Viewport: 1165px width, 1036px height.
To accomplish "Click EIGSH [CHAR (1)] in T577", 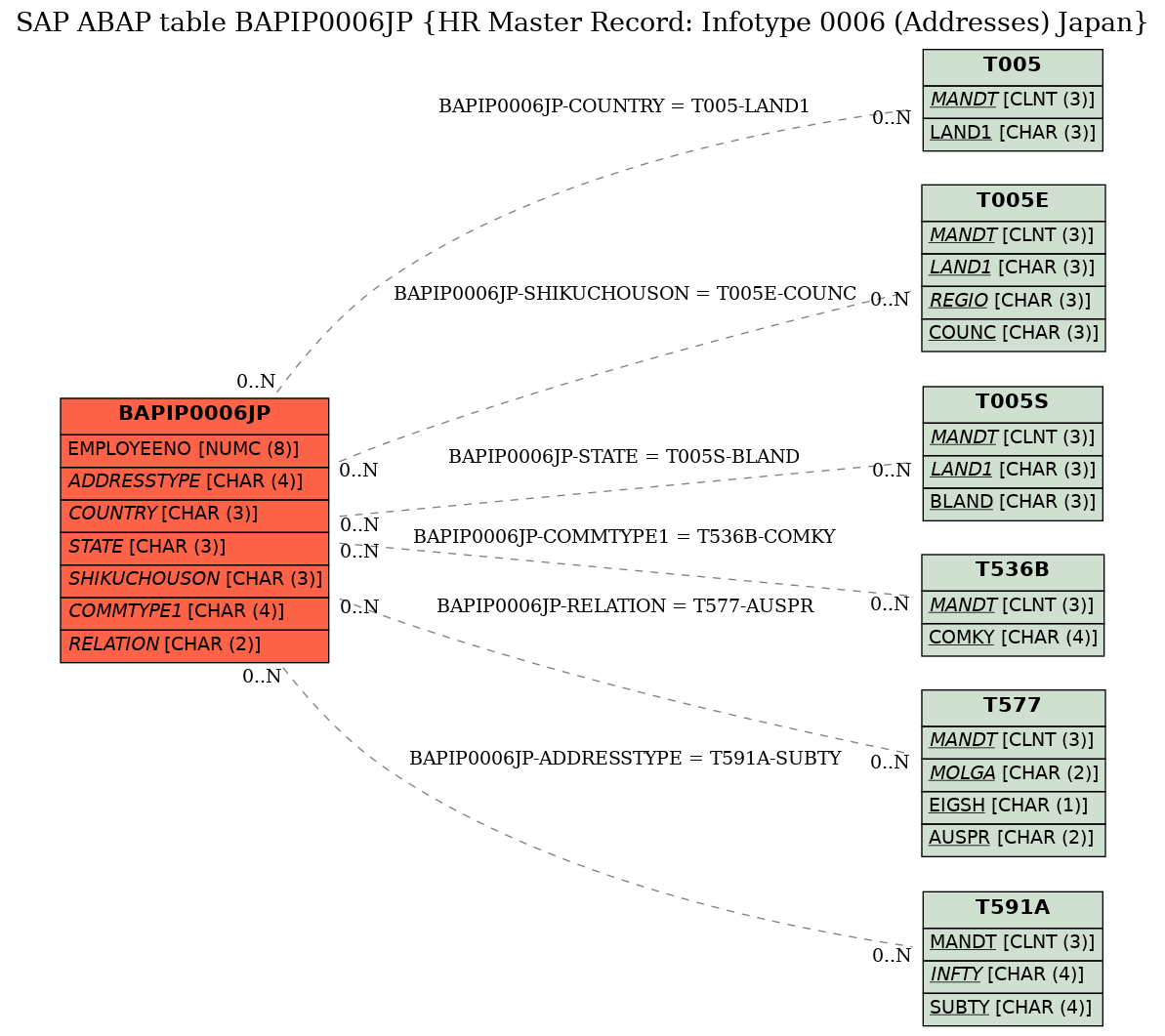I will click(1013, 807).
